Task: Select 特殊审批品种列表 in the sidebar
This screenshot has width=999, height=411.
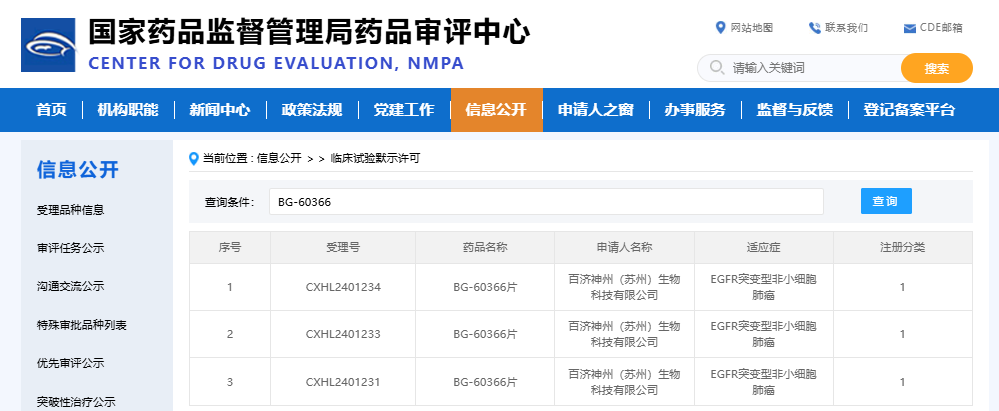Action: point(82,325)
